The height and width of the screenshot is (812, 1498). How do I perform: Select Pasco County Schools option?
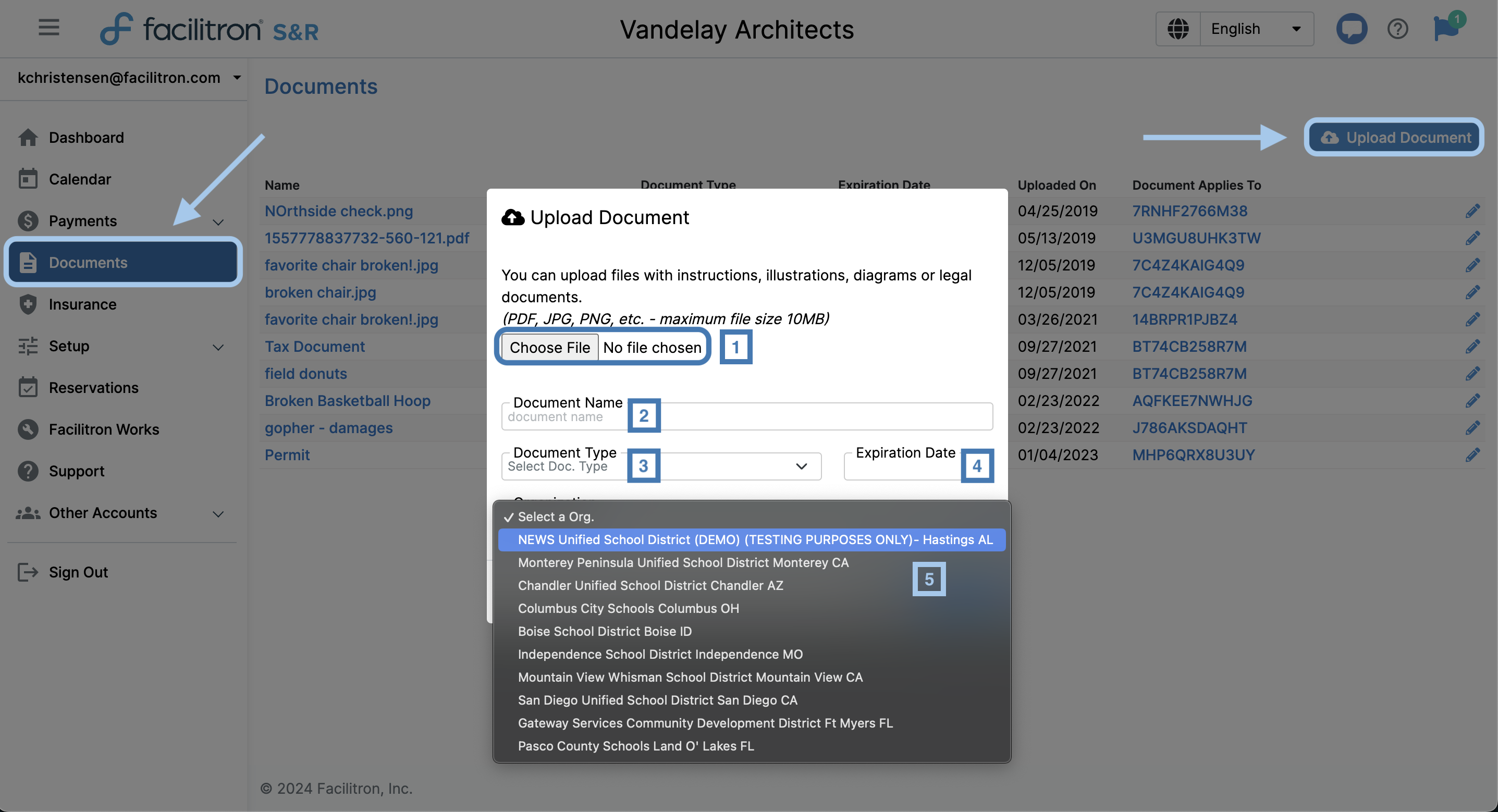click(x=635, y=746)
